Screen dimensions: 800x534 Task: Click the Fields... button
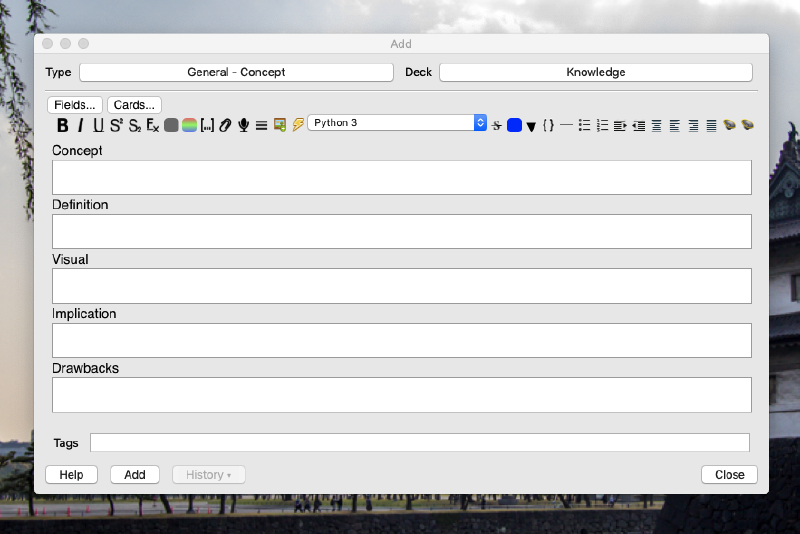coord(75,105)
